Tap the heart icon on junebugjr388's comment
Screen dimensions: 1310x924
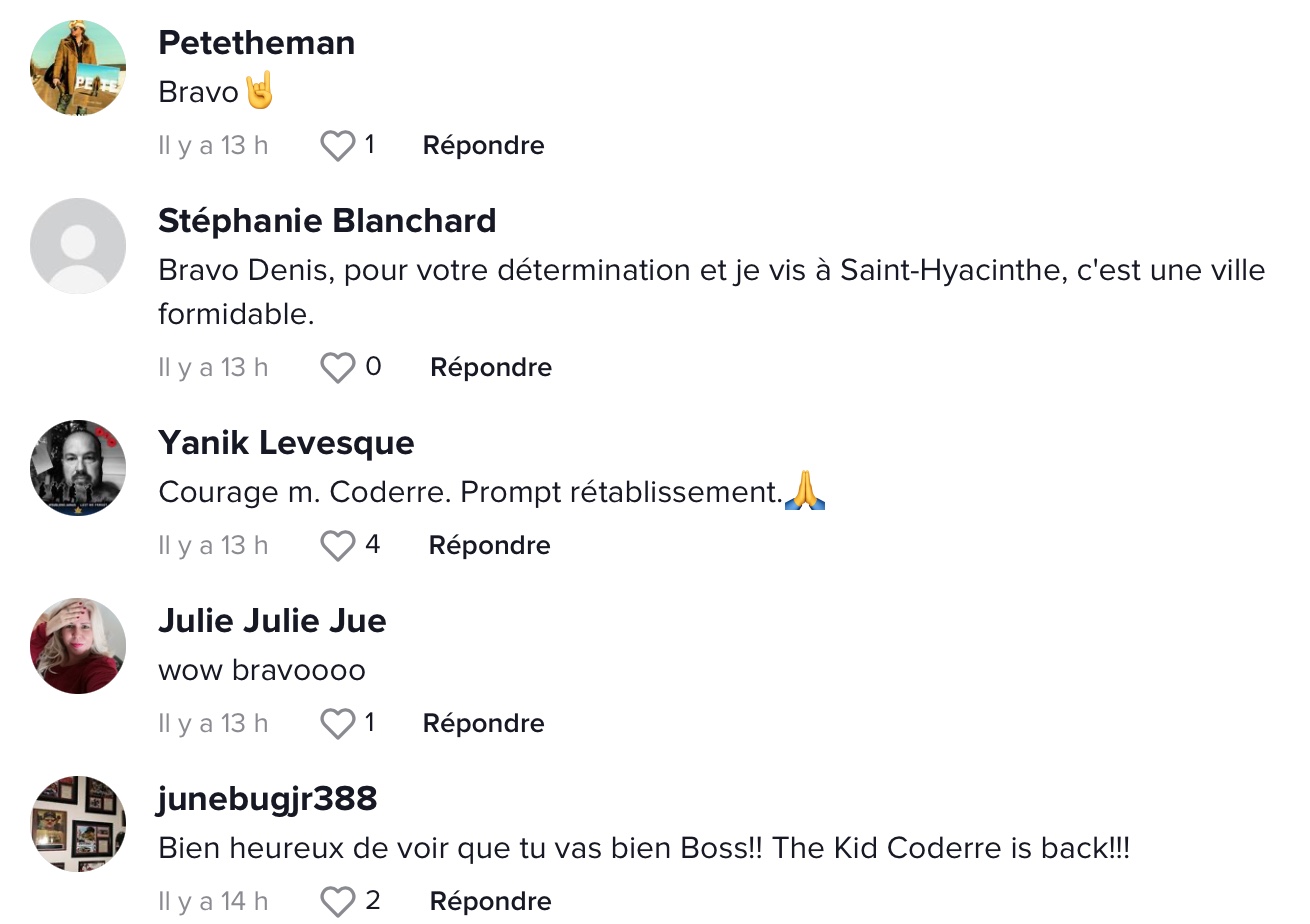(338, 902)
